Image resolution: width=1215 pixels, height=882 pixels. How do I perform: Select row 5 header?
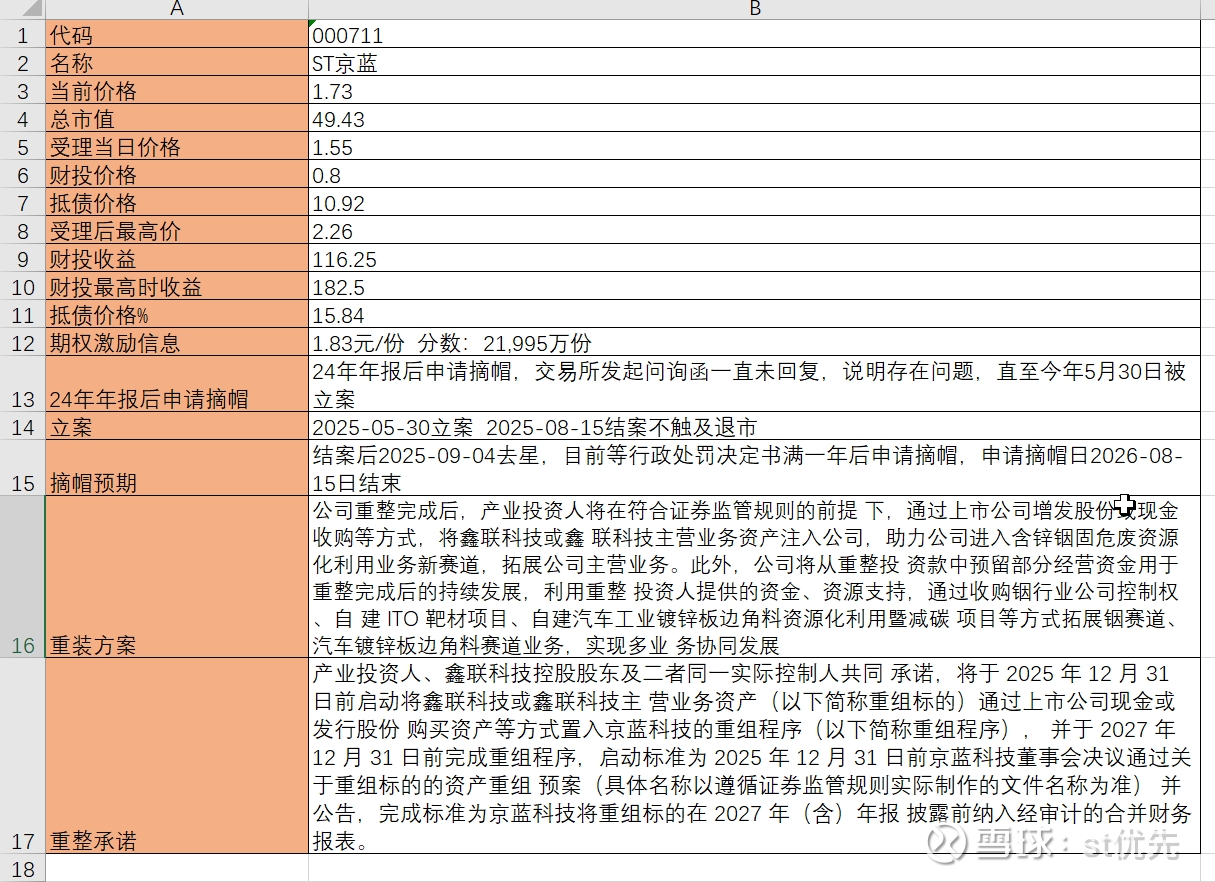[x=22, y=146]
